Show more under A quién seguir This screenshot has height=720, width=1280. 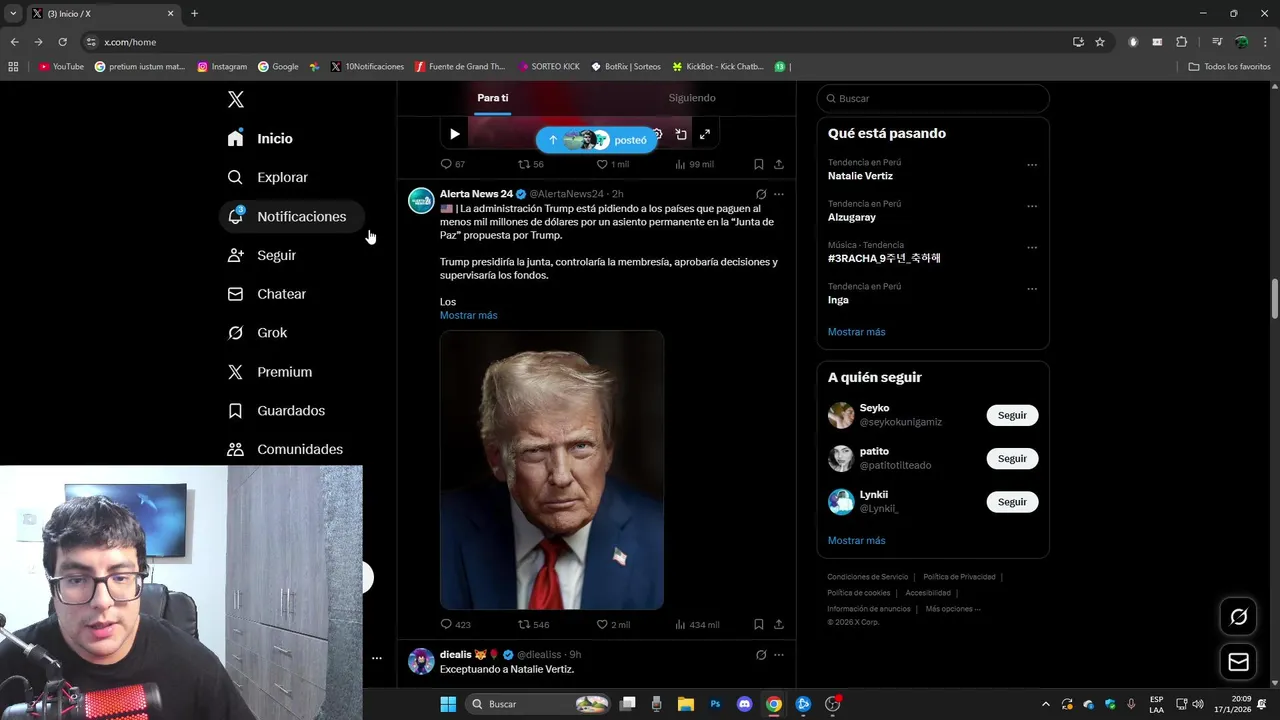(x=856, y=541)
